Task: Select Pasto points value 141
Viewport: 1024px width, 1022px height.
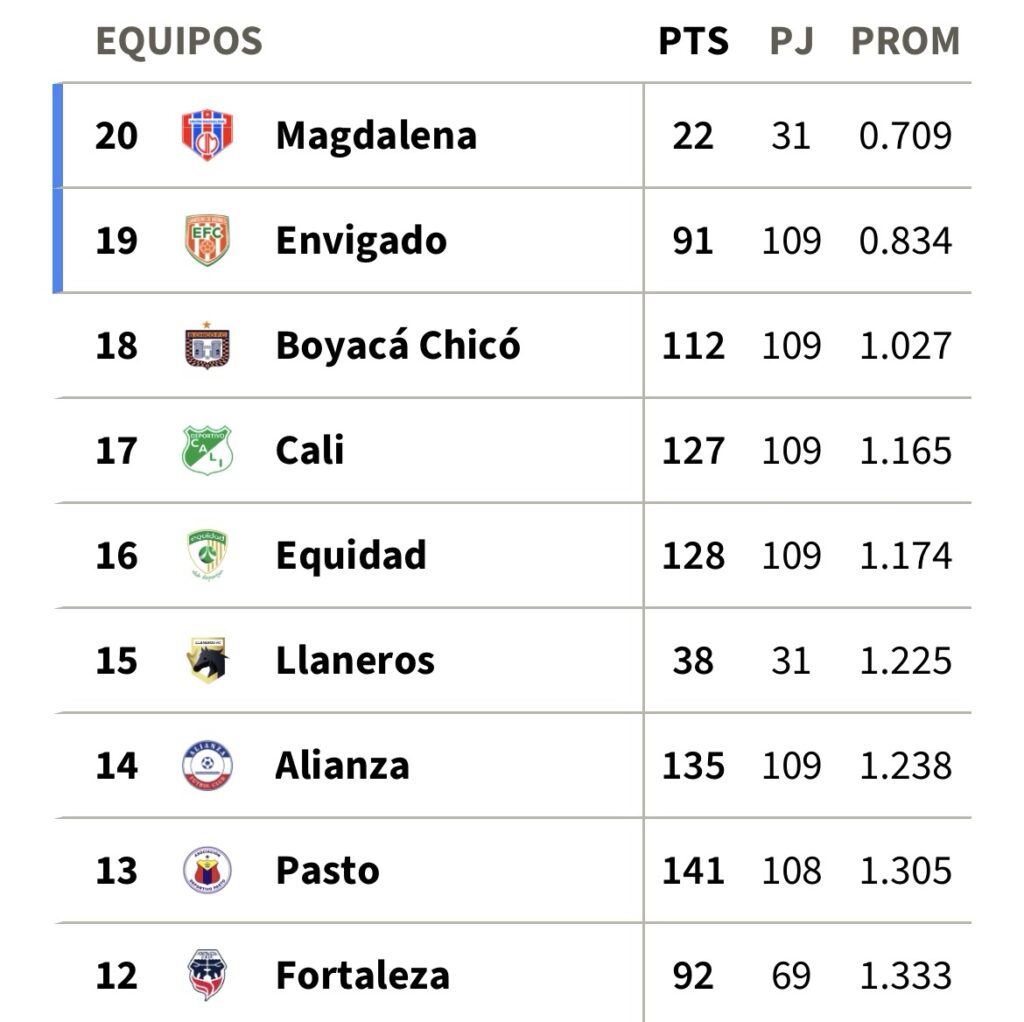Action: [693, 871]
